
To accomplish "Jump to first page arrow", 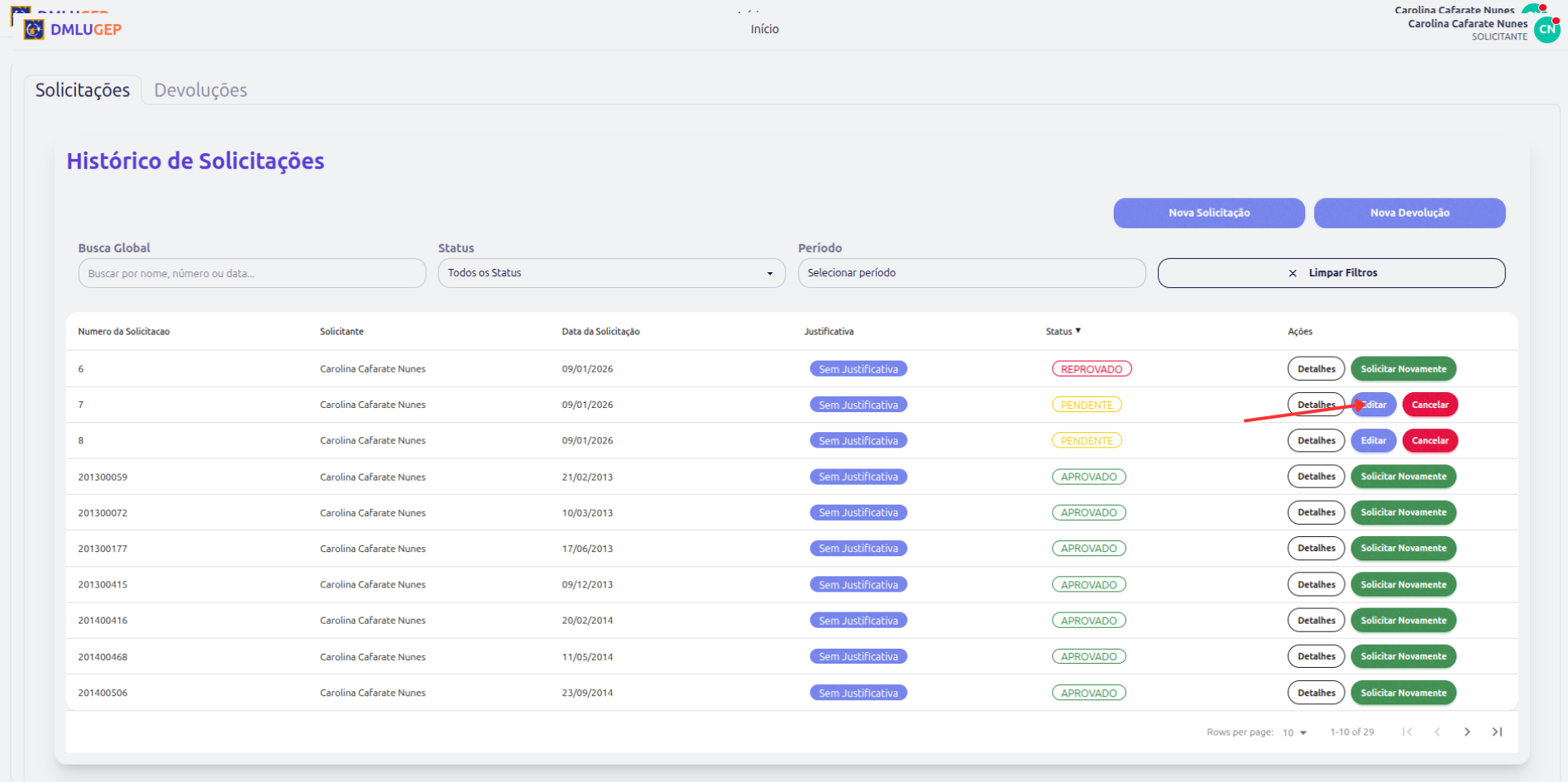I will coord(1407,732).
